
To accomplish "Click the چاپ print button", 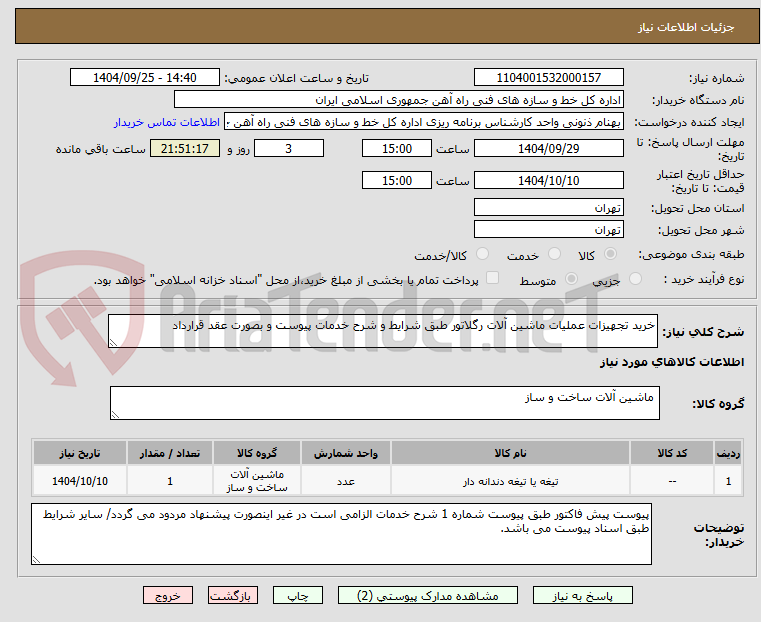I will (298, 595).
